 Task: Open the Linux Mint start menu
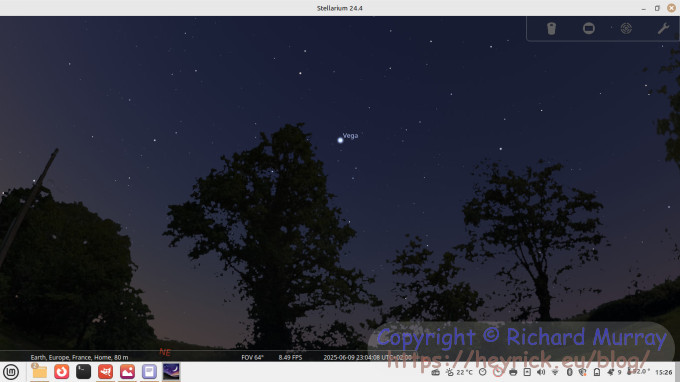tap(11, 372)
